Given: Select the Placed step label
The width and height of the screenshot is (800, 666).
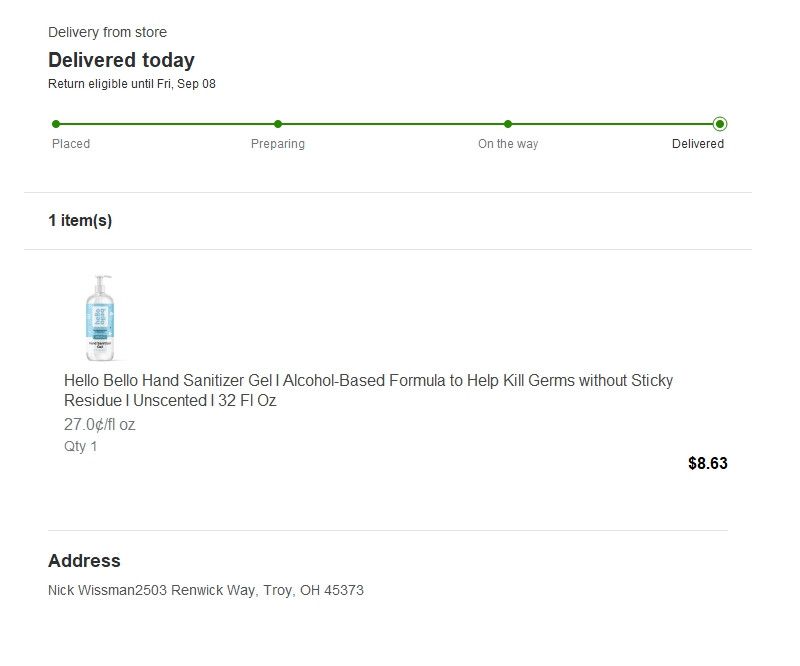Looking at the screenshot, I should click(71, 144).
